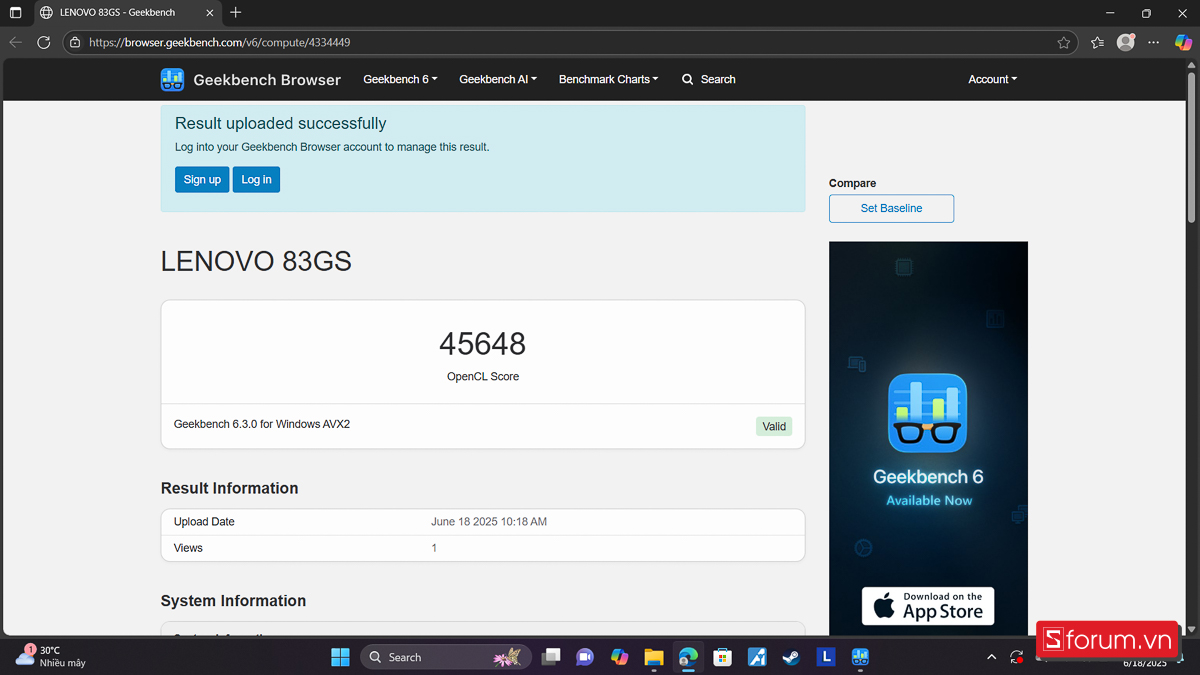Open Microsoft Store from the taskbar
Viewport: 1200px width, 675px height.
click(722, 657)
